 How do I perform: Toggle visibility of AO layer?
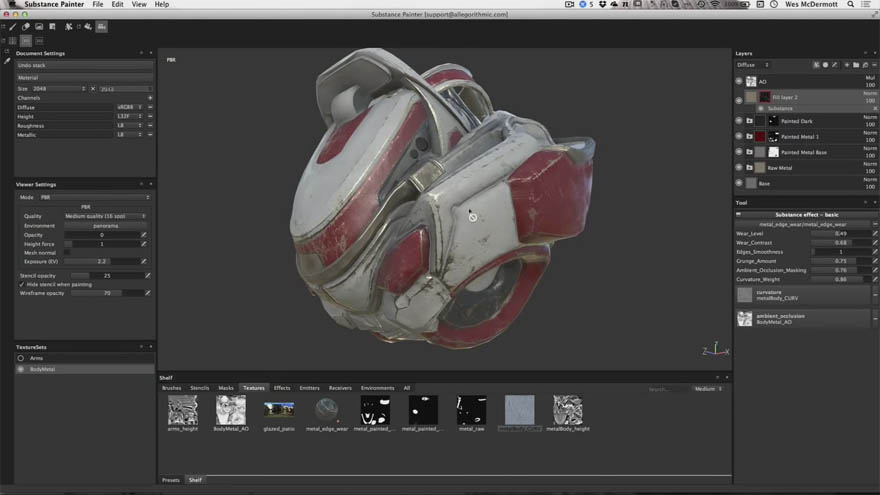tap(739, 81)
